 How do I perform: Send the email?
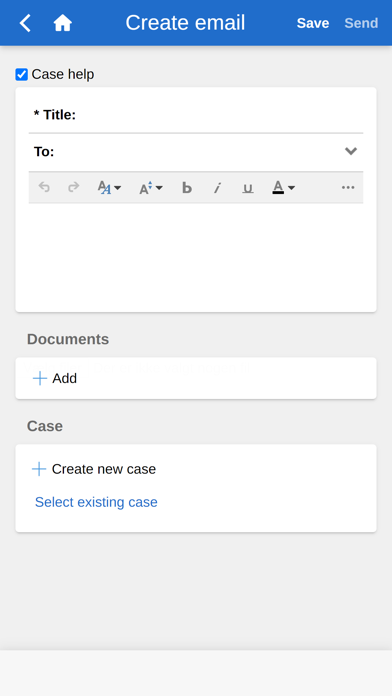point(361,23)
